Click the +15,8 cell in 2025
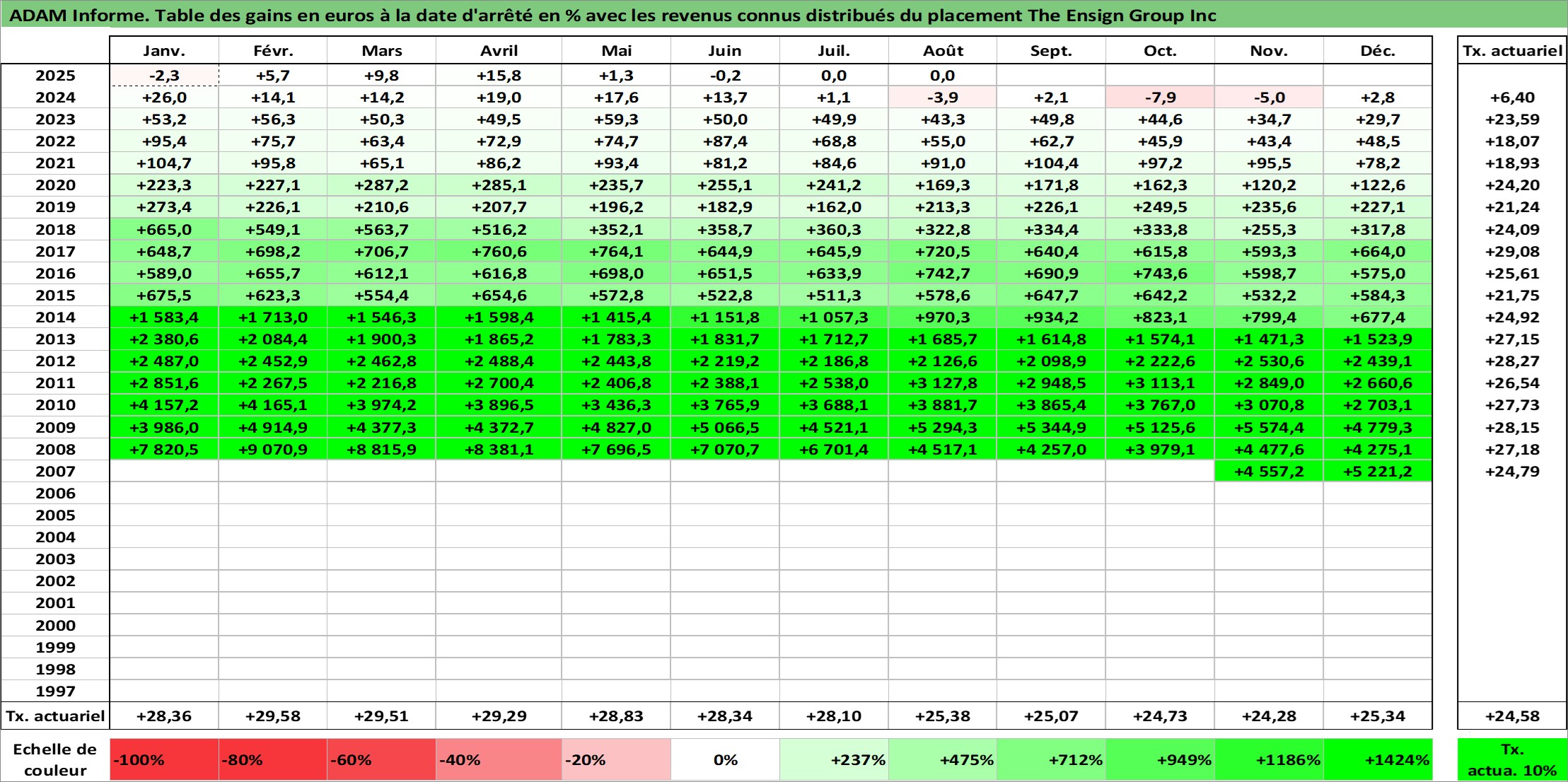 499,76
